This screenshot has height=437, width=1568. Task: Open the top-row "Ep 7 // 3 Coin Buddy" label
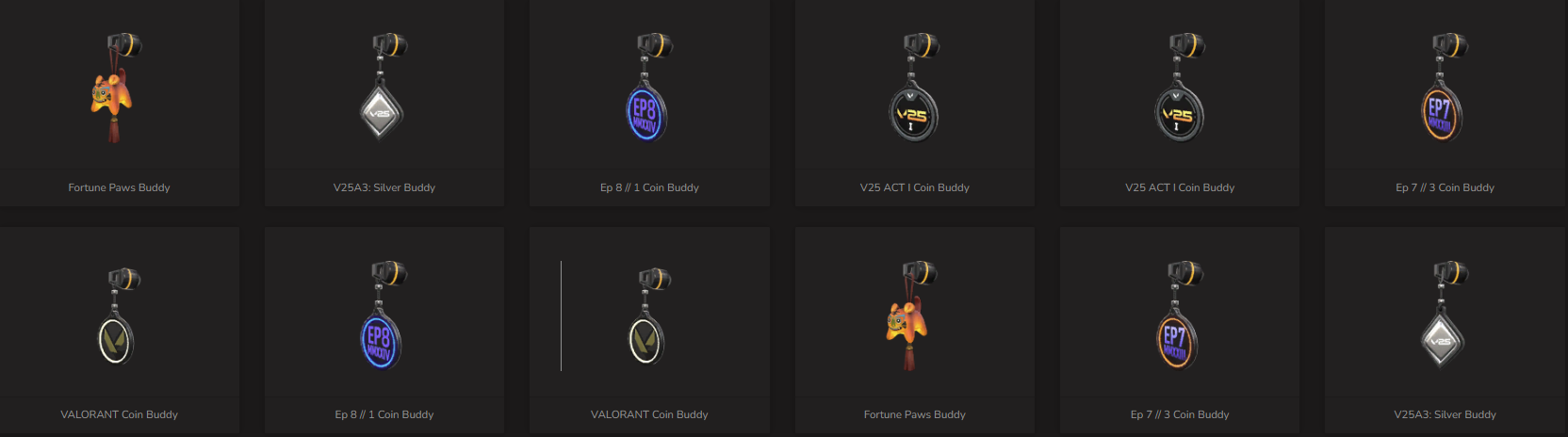point(1445,187)
